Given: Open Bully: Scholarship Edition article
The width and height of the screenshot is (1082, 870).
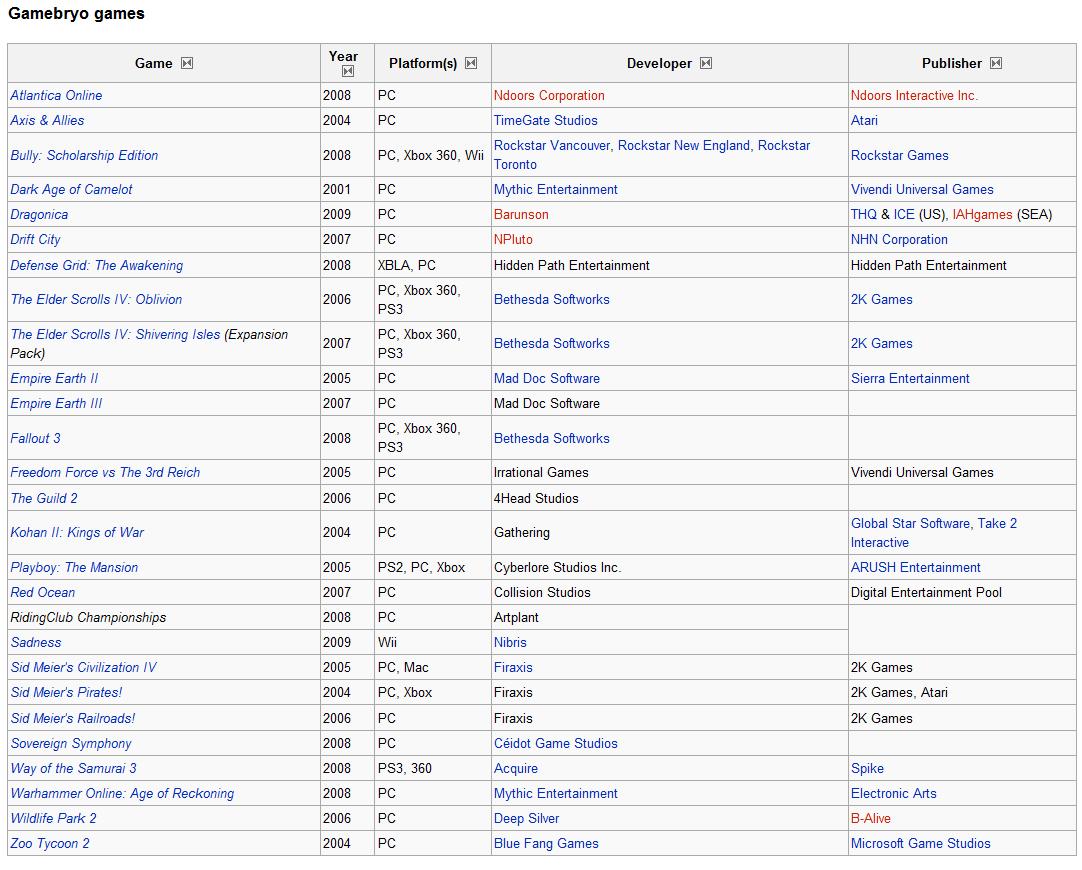Looking at the screenshot, I should [84, 155].
